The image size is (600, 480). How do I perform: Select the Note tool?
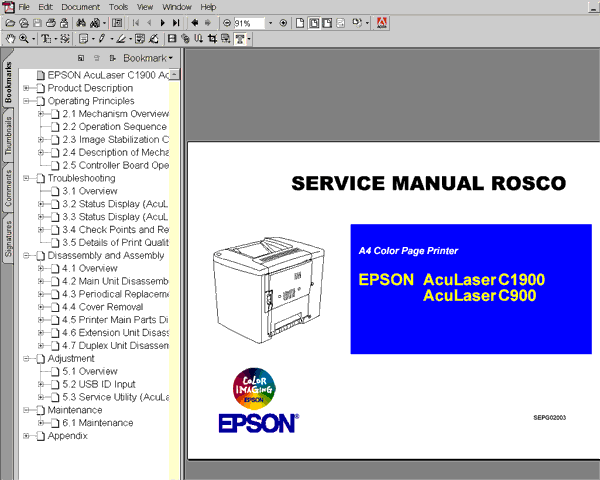(x=83, y=39)
